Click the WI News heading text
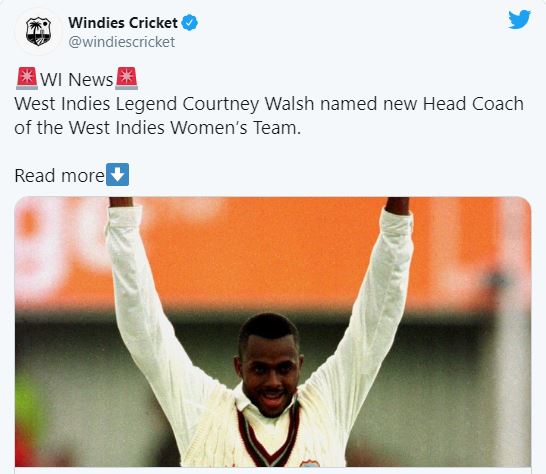 pos(77,79)
